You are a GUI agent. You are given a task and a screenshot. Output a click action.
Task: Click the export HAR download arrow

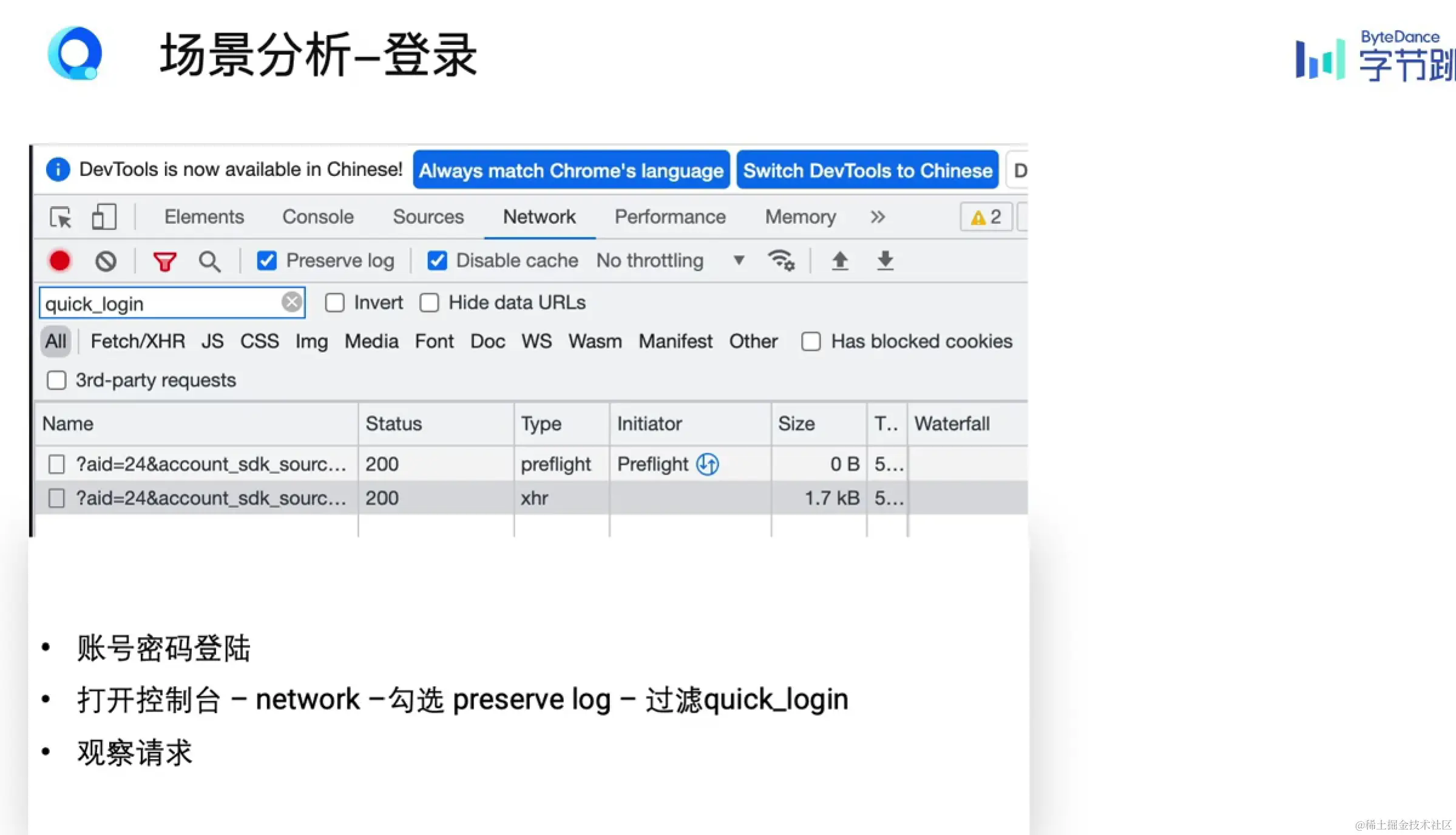coord(885,261)
